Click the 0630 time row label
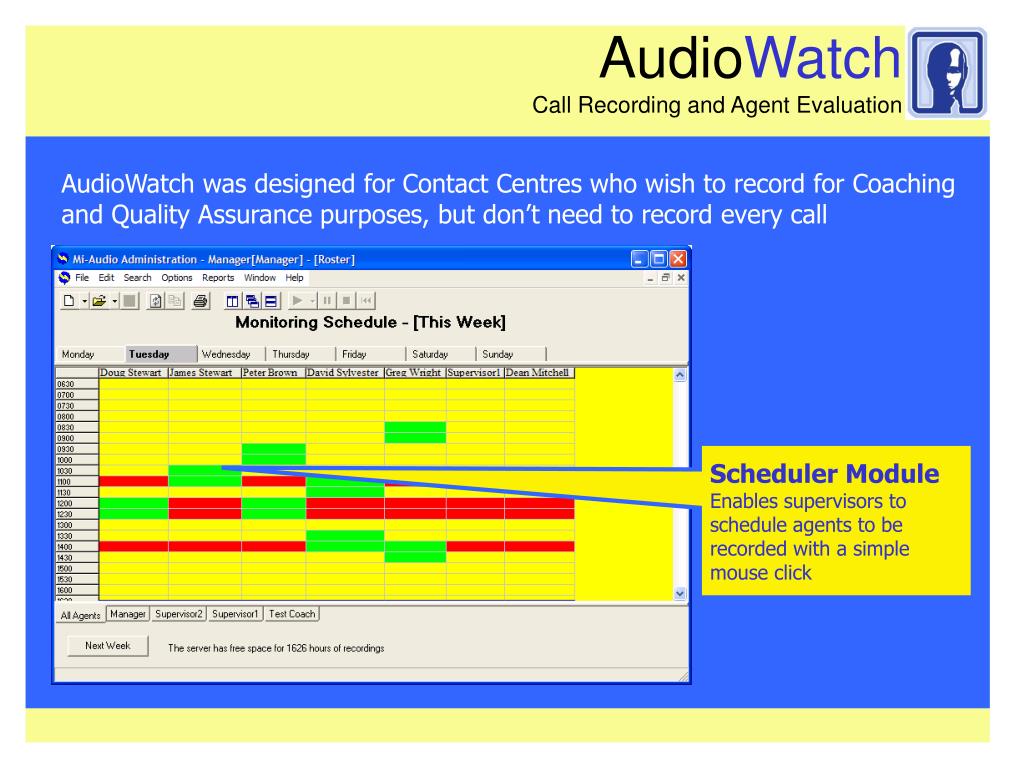The height and width of the screenshot is (768, 1024). [77, 384]
